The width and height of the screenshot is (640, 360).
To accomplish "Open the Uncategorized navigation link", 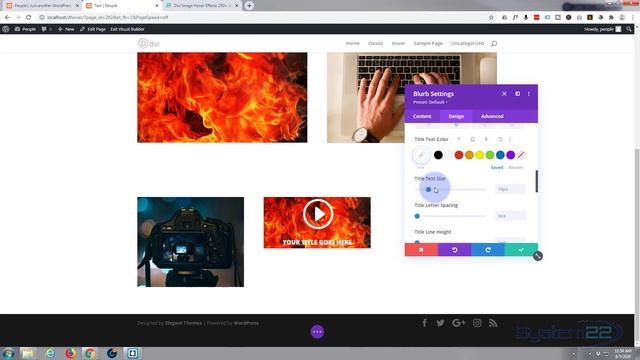I will 467,43.
